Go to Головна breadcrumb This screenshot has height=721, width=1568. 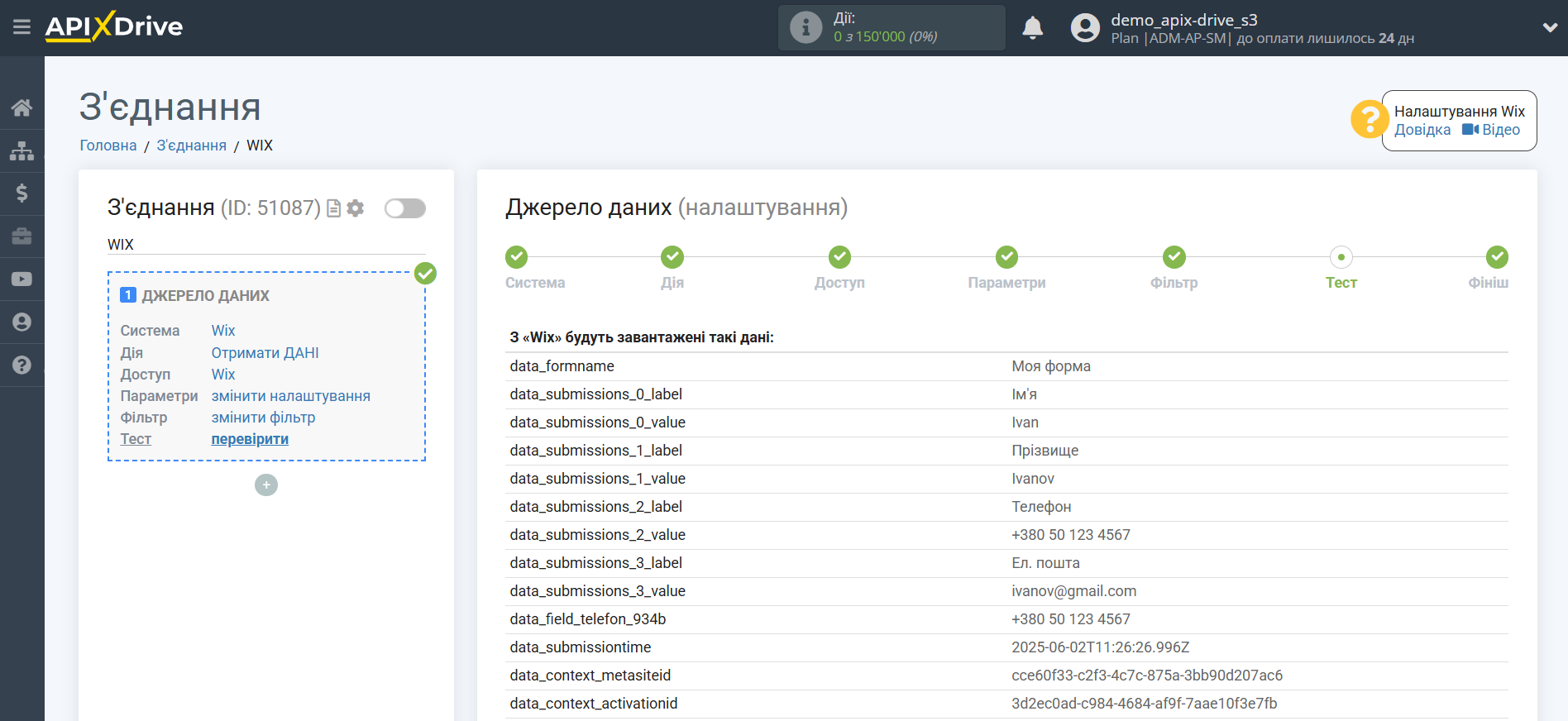point(108,146)
